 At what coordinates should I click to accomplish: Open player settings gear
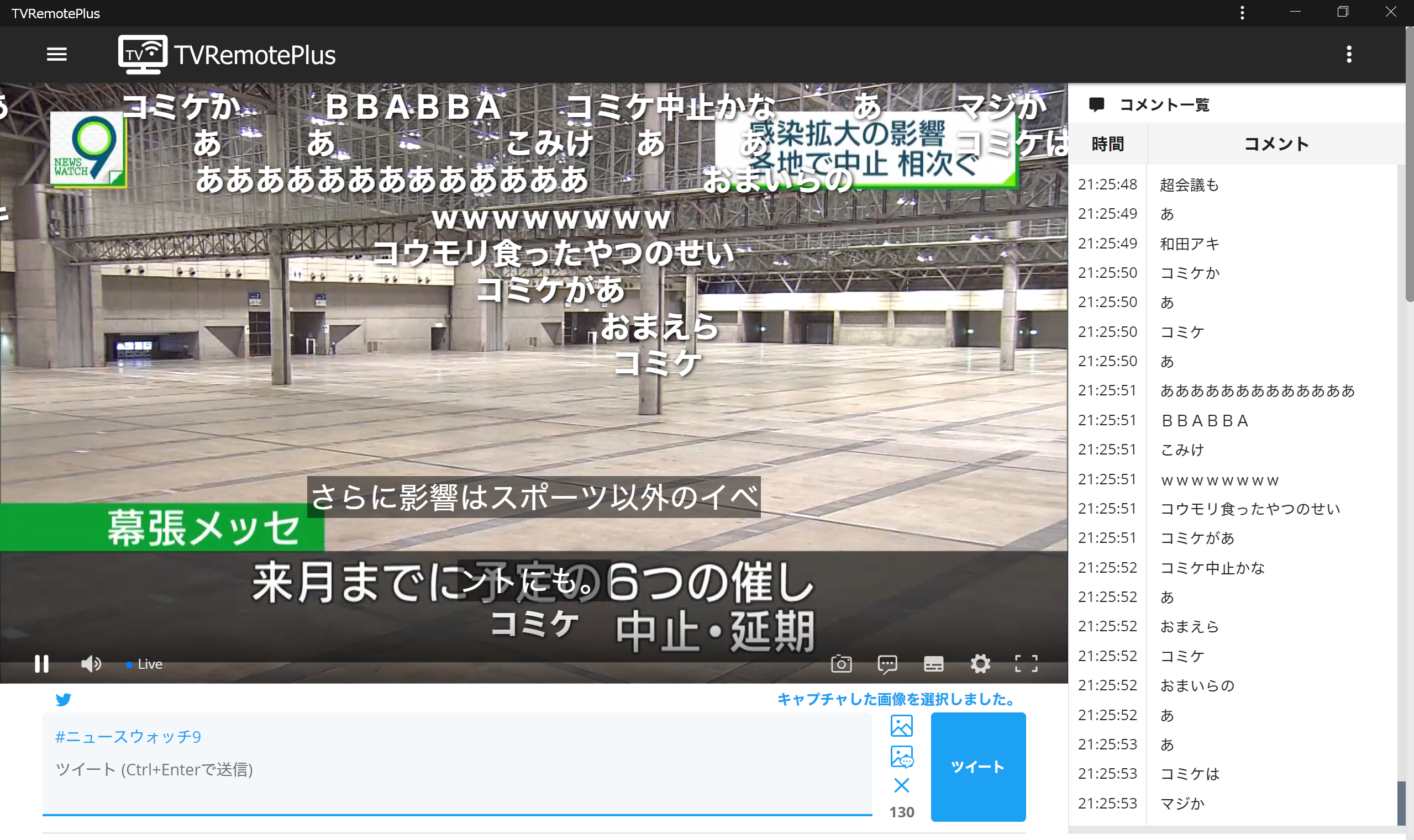(980, 663)
